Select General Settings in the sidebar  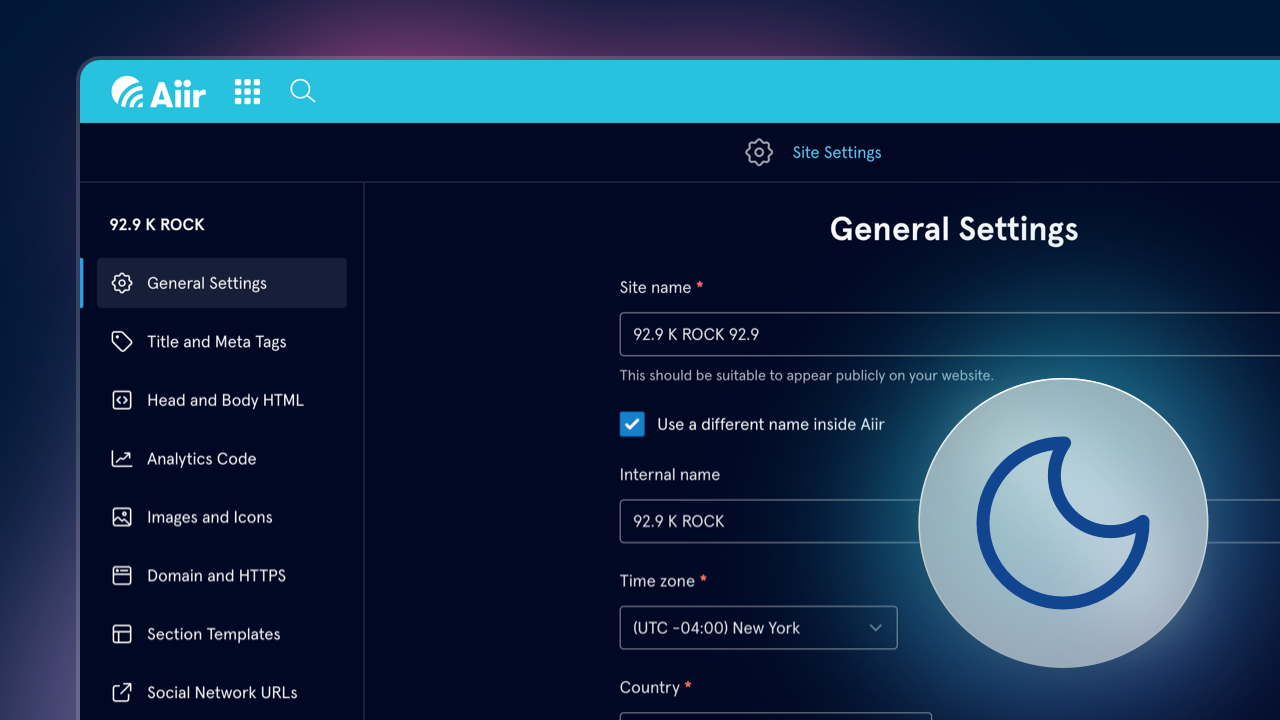[207, 283]
